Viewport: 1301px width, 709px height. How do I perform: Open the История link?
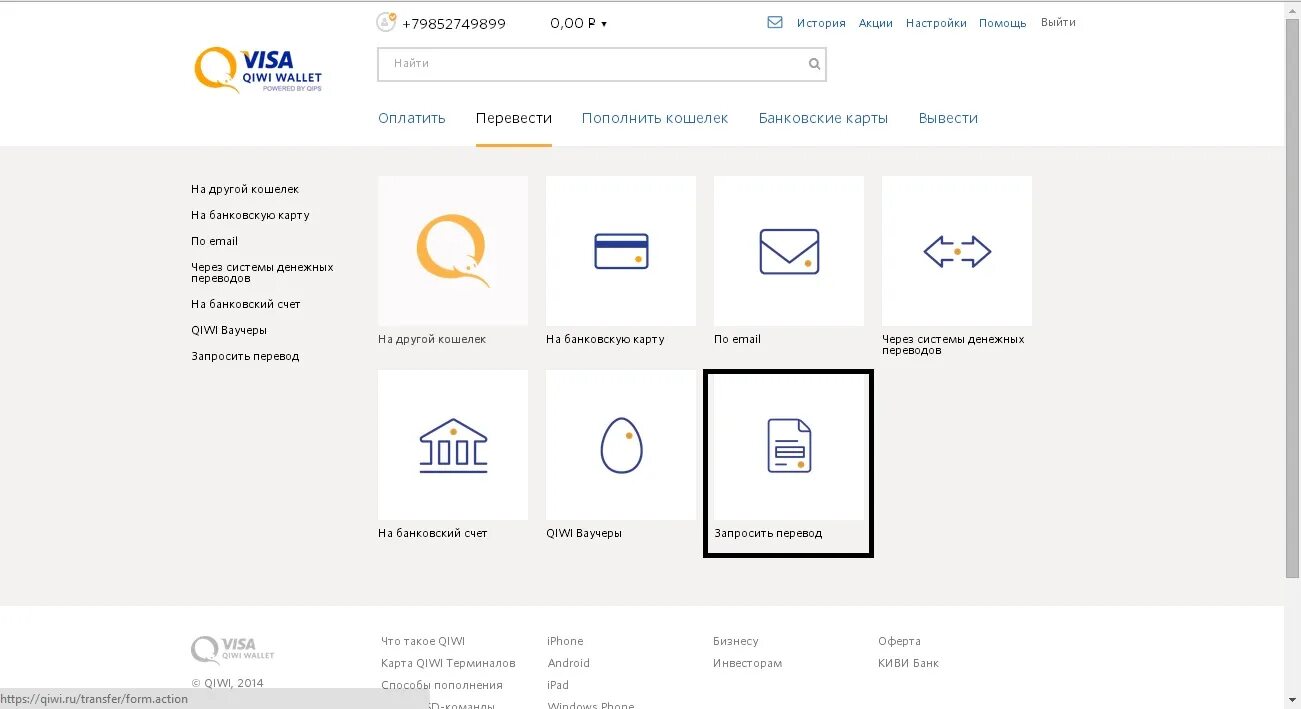tap(821, 23)
